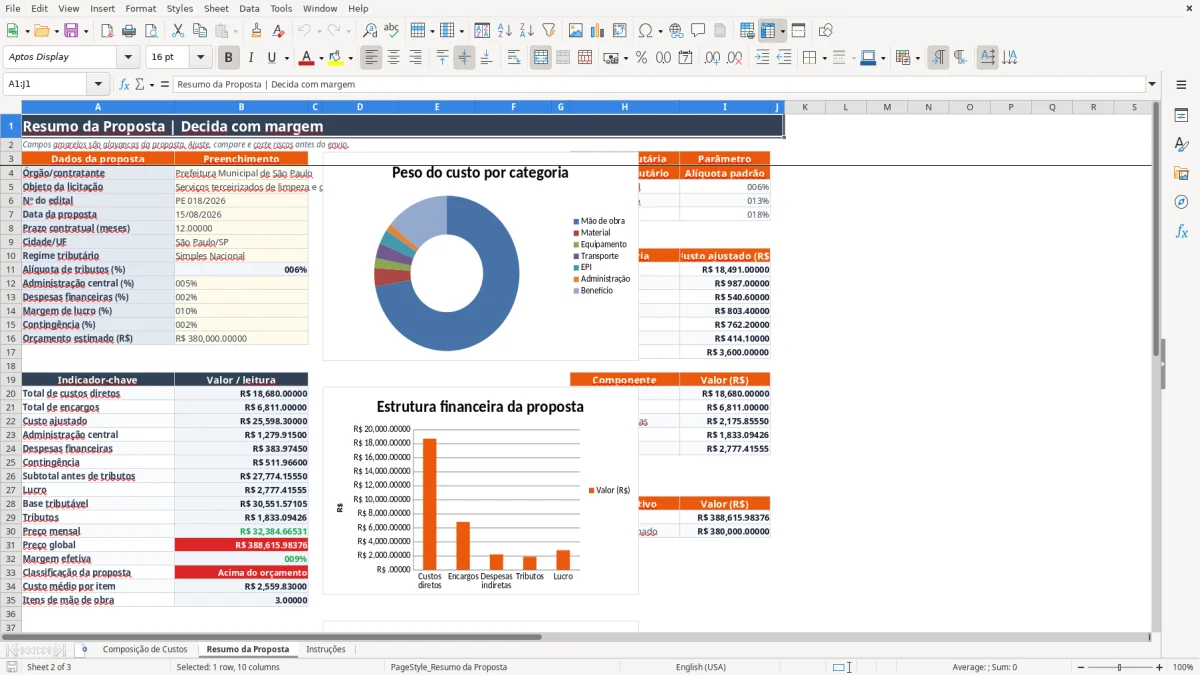Switch to the Instruções sheet tab
Viewport: 1200px width, 675px height.
(x=326, y=650)
